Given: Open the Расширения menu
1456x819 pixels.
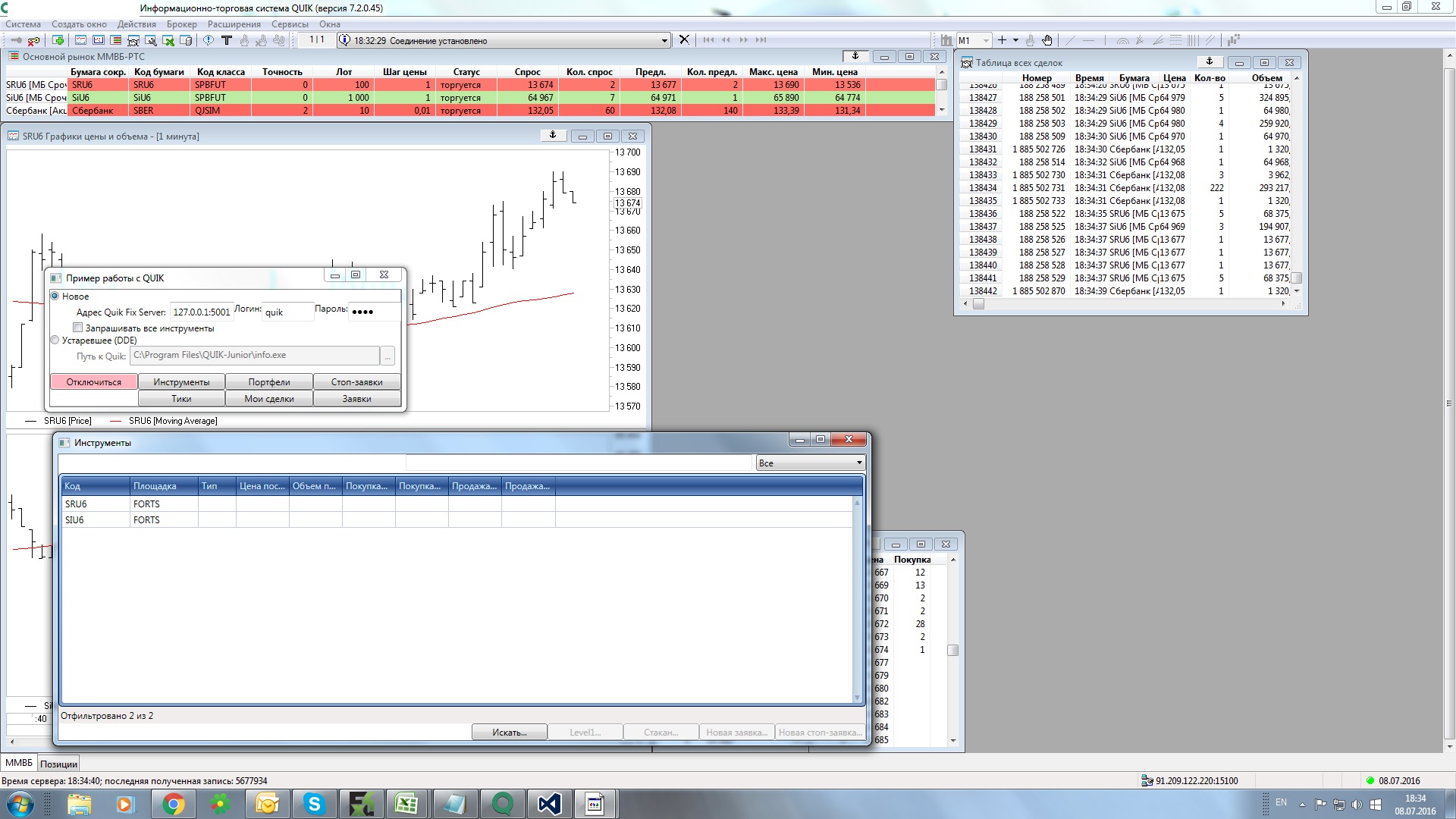Looking at the screenshot, I should coord(234,24).
